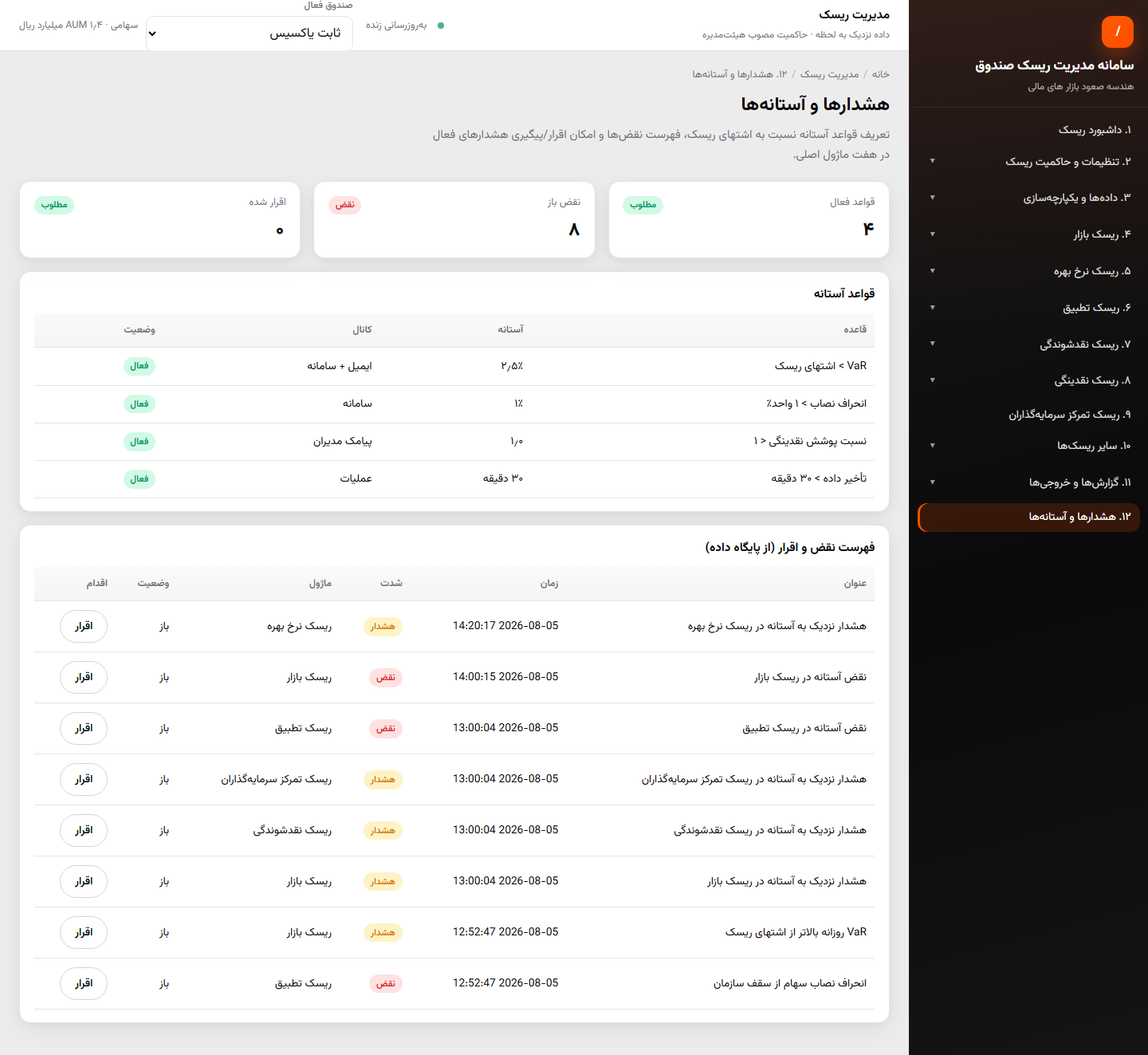Click اقرار for هشدار نزدیک به آستانه در ریسک بازار
Screen dimensions: 1148x1055
click(84, 881)
